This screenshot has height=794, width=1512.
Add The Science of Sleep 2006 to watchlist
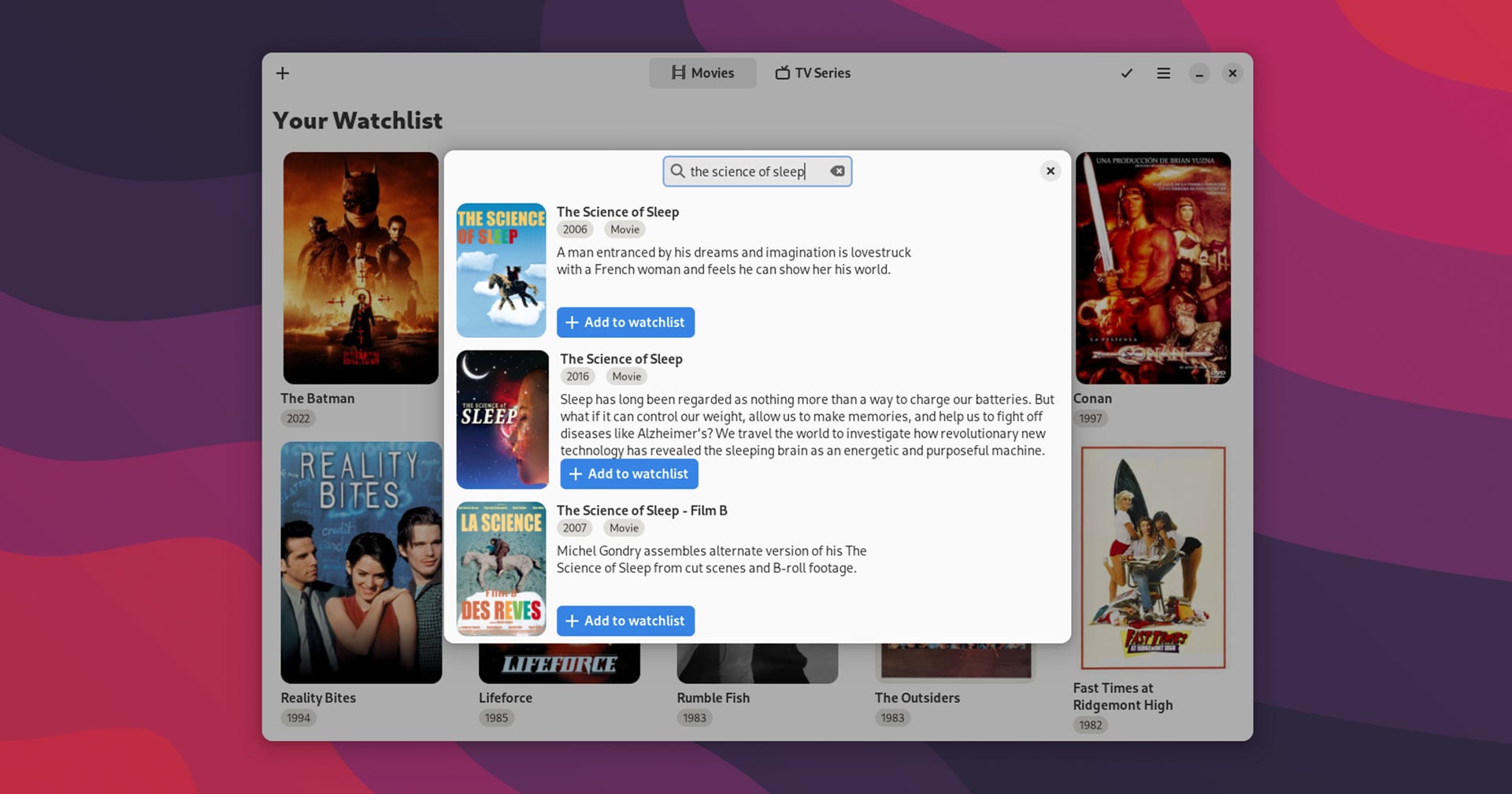click(x=625, y=322)
